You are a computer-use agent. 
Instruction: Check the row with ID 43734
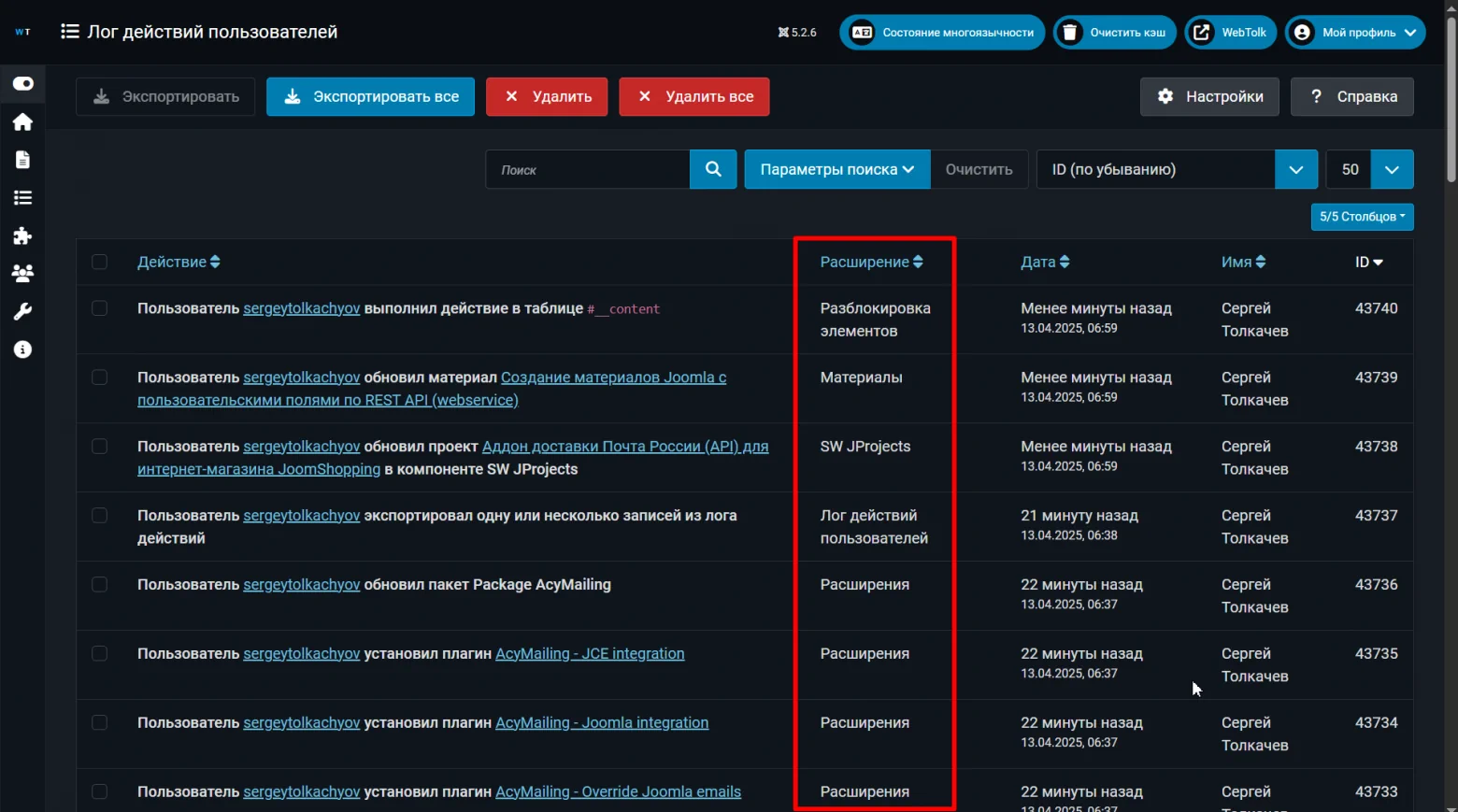(x=99, y=723)
